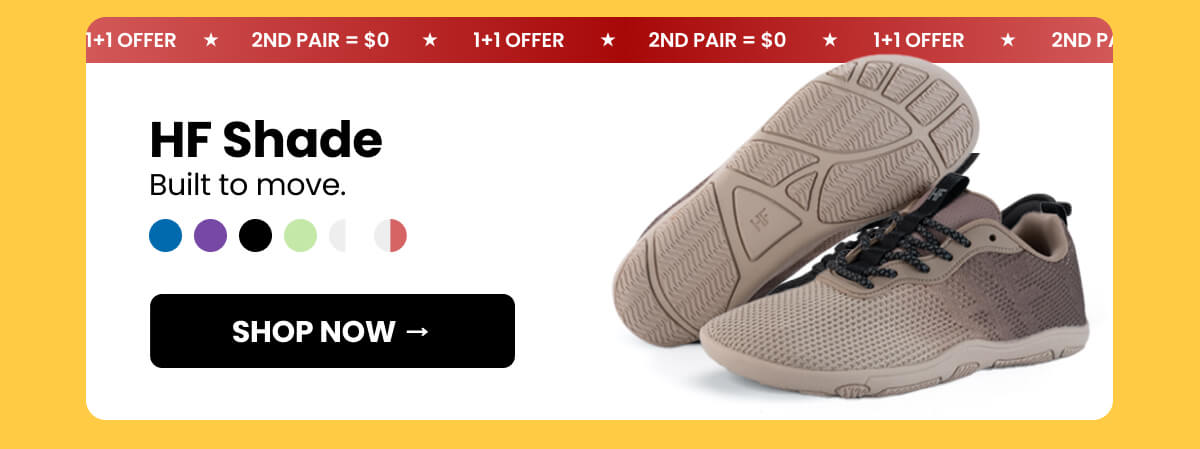Click the first 2ND PAIR = $0 text

coord(320,41)
